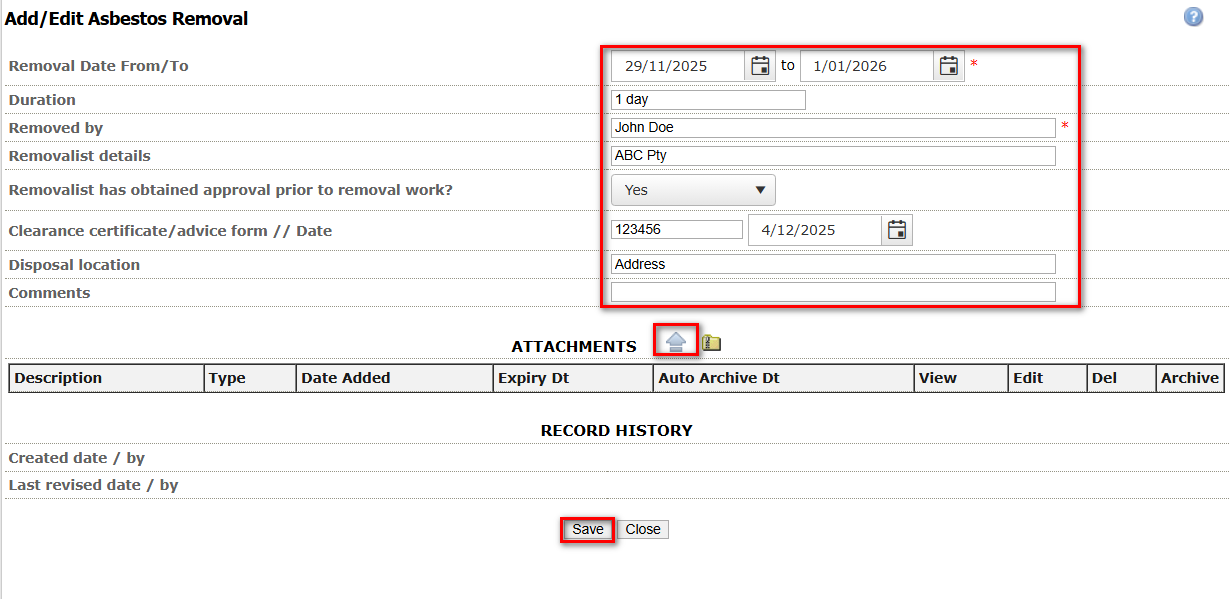The width and height of the screenshot is (1229, 599).
Task: Open calendar picker for Removal Date From
Action: point(760,66)
